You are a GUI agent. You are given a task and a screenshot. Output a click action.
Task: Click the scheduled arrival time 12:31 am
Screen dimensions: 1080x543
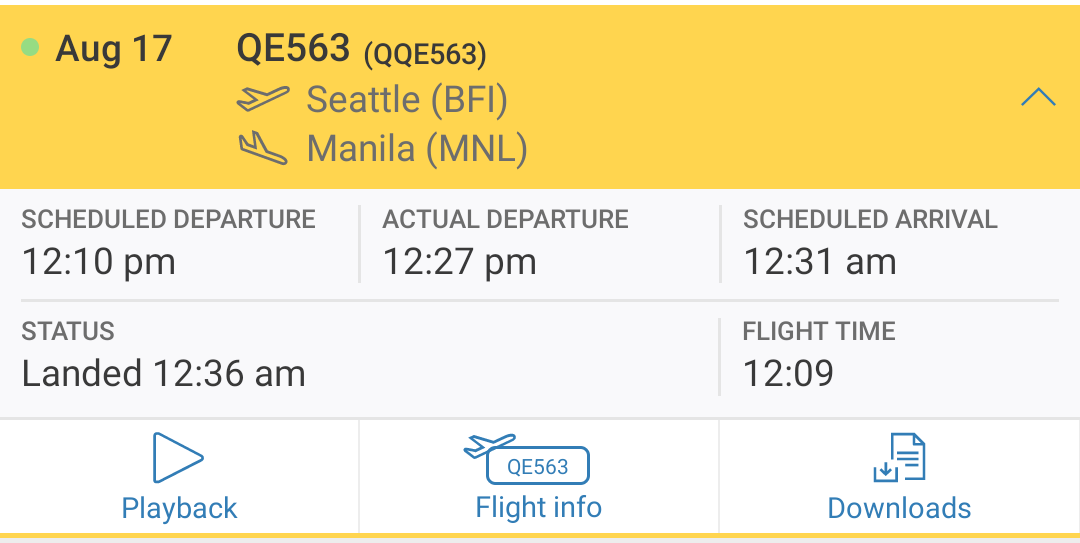tap(819, 262)
